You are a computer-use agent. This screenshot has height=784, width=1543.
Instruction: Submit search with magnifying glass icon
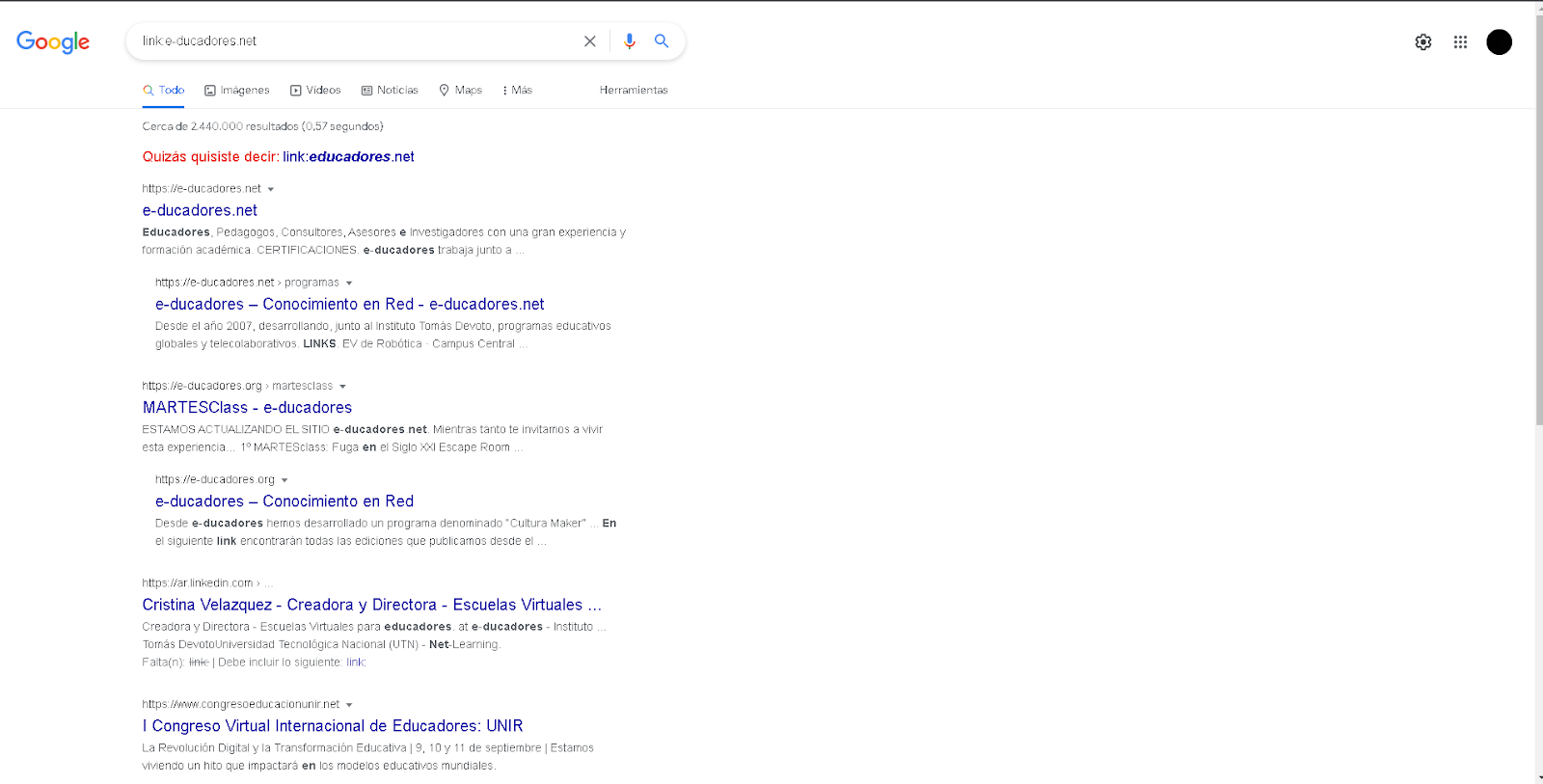pyautogui.click(x=662, y=41)
